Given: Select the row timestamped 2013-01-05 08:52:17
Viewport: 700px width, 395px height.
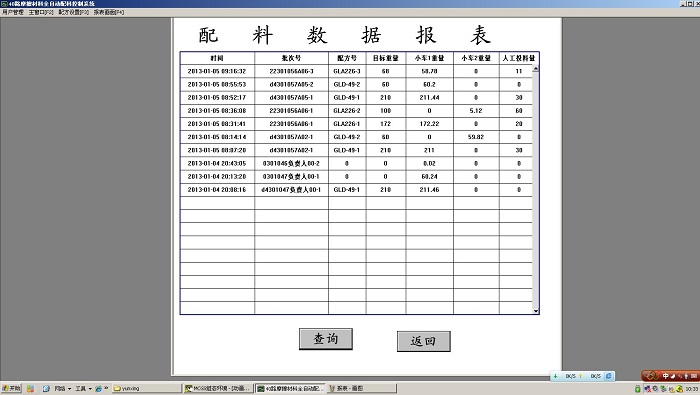Looking at the screenshot, I should (356, 97).
